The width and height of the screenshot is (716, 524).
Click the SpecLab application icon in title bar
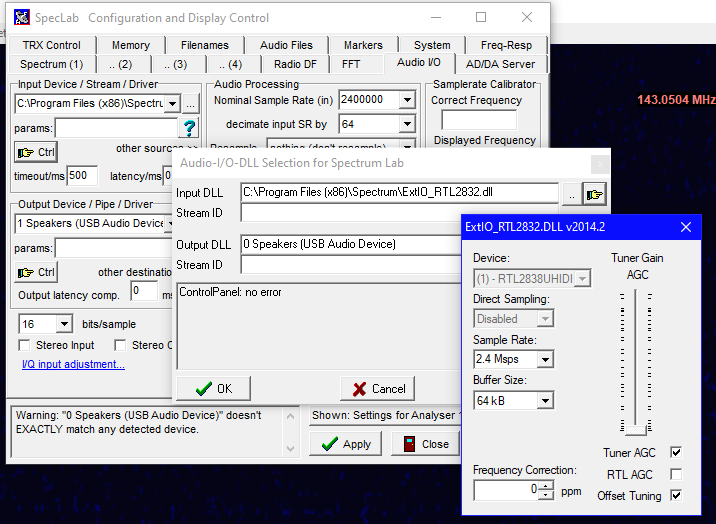[21, 17]
